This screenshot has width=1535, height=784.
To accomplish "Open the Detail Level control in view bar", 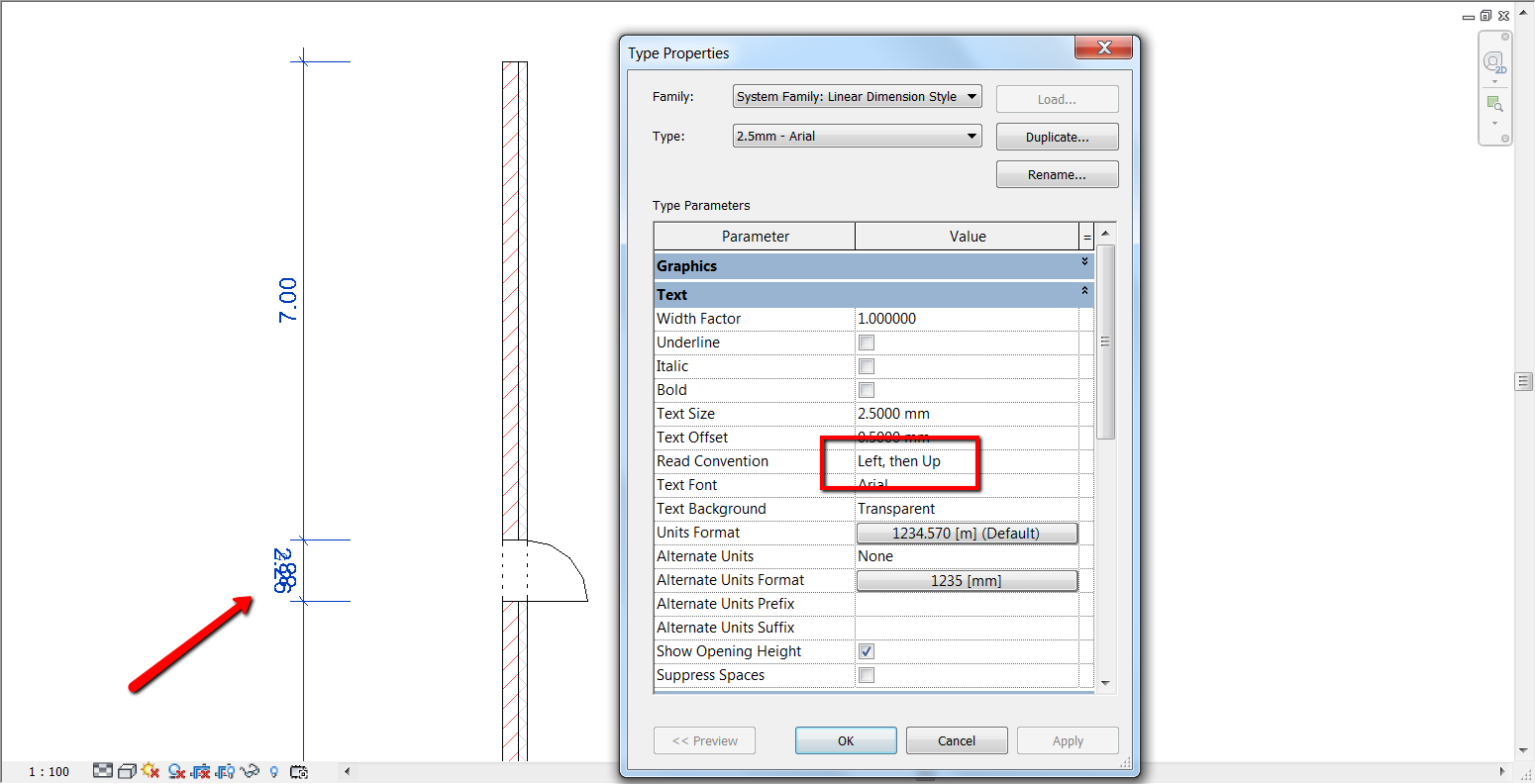I will tap(103, 771).
